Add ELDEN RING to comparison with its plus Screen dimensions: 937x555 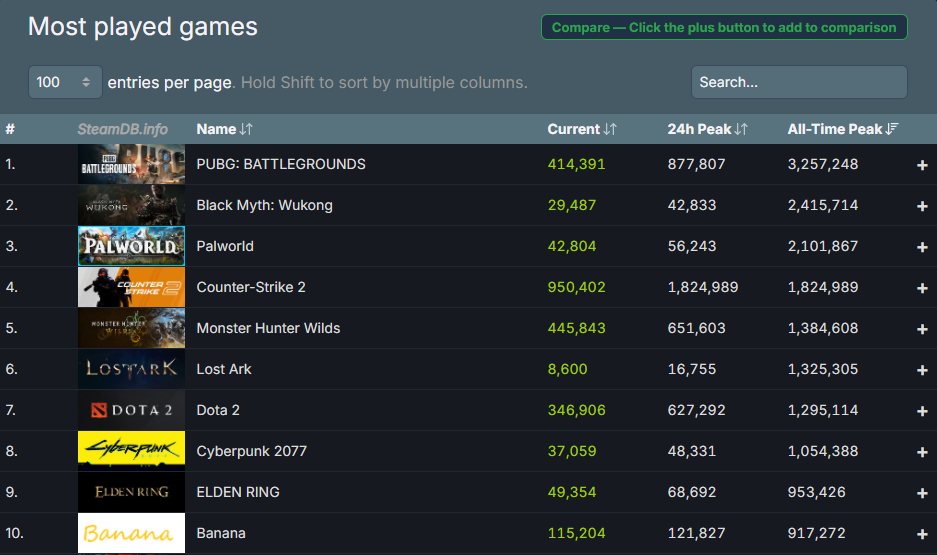tap(922, 493)
